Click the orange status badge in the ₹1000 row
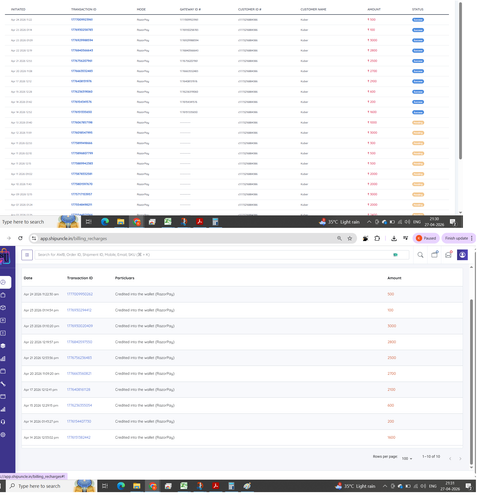Viewport: 488px width, 500px height. point(418,123)
